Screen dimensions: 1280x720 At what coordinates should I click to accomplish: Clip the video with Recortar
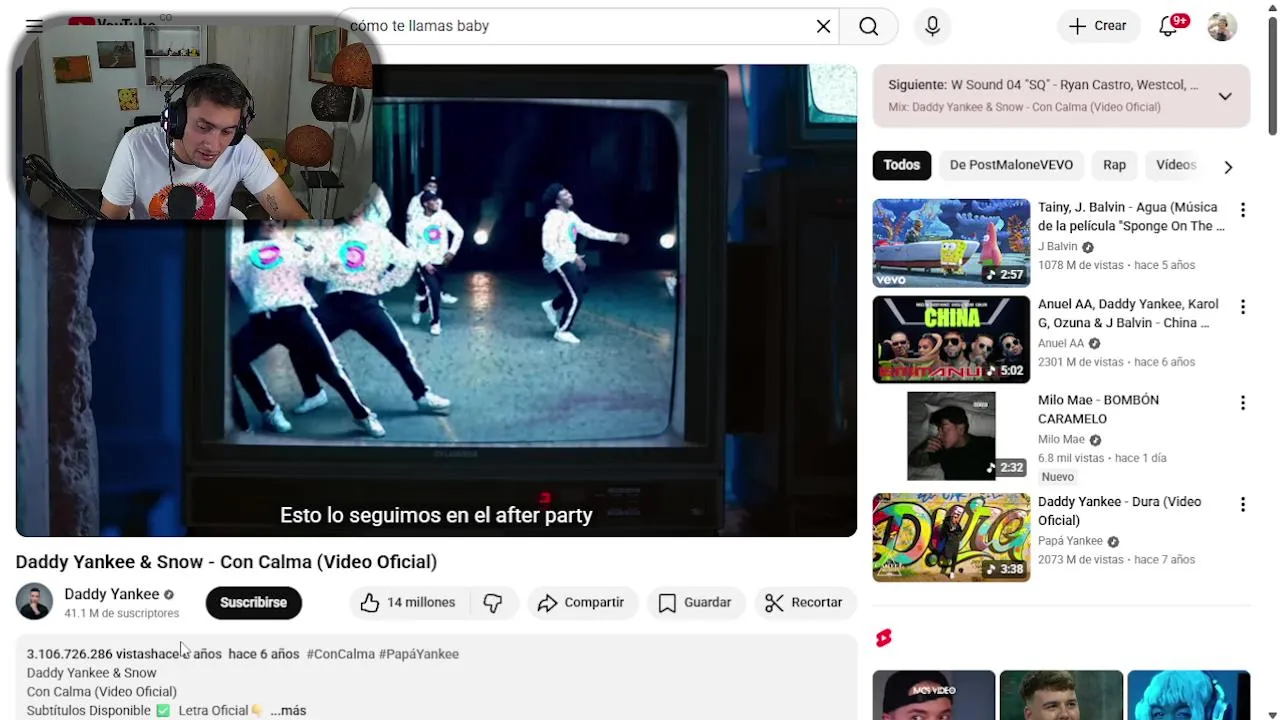click(804, 602)
